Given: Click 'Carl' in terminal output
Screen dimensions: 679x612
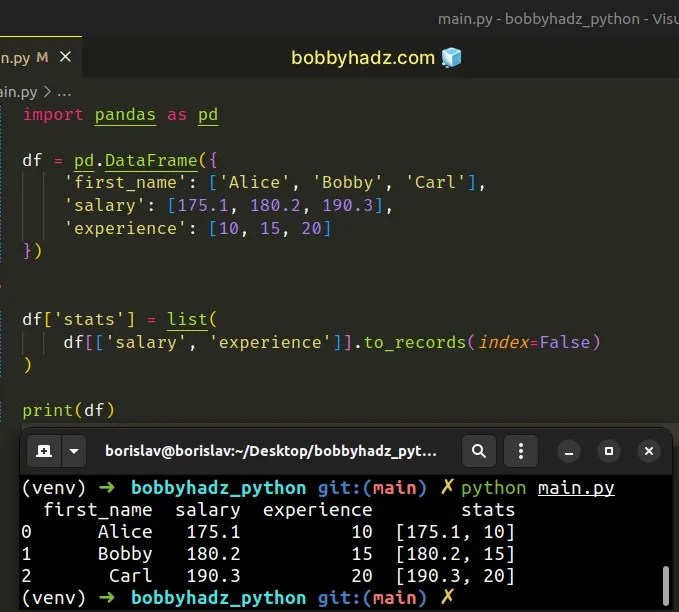Looking at the screenshot, I should pyautogui.click(x=130, y=576).
